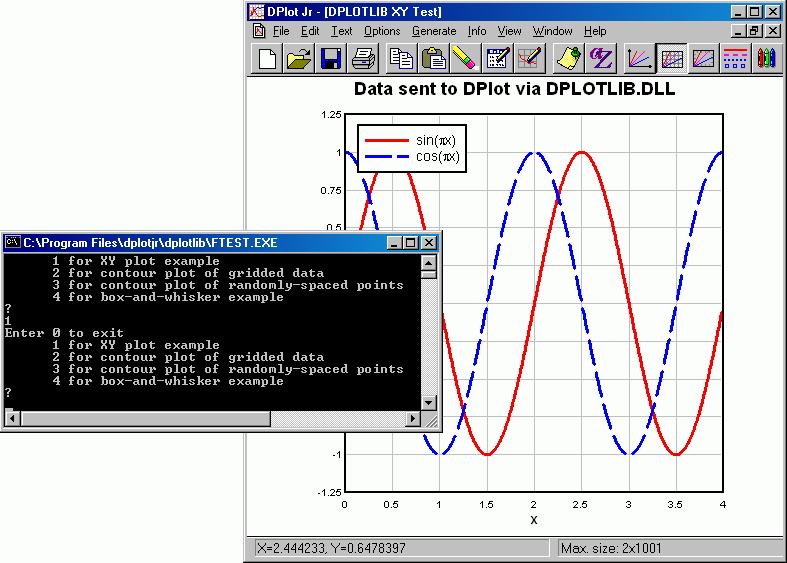The width and height of the screenshot is (787, 563).
Task: Open line and symbol styles icon
Action: [x=735, y=58]
